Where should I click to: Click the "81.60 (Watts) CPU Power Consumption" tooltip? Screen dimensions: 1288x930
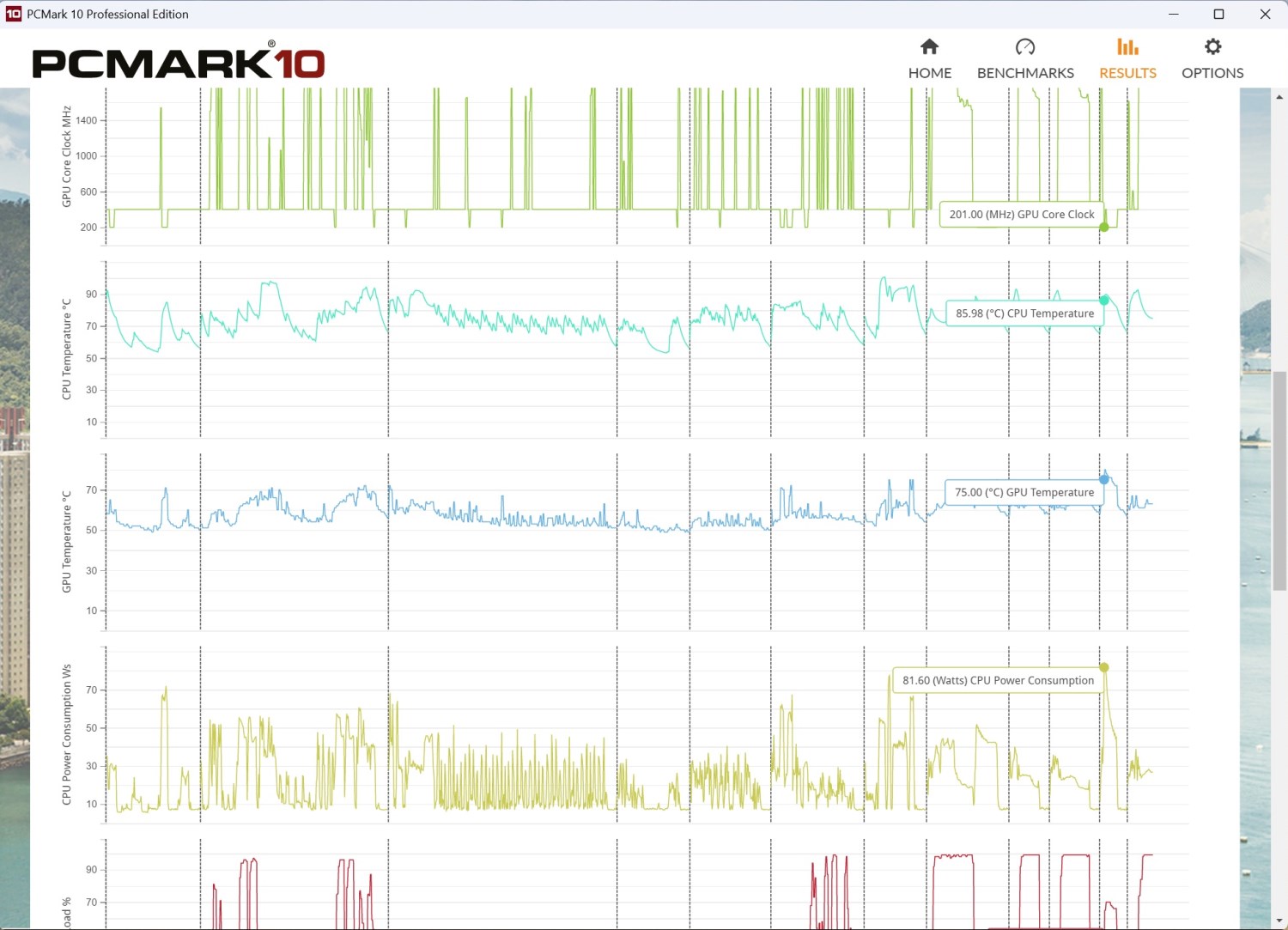[x=998, y=680]
